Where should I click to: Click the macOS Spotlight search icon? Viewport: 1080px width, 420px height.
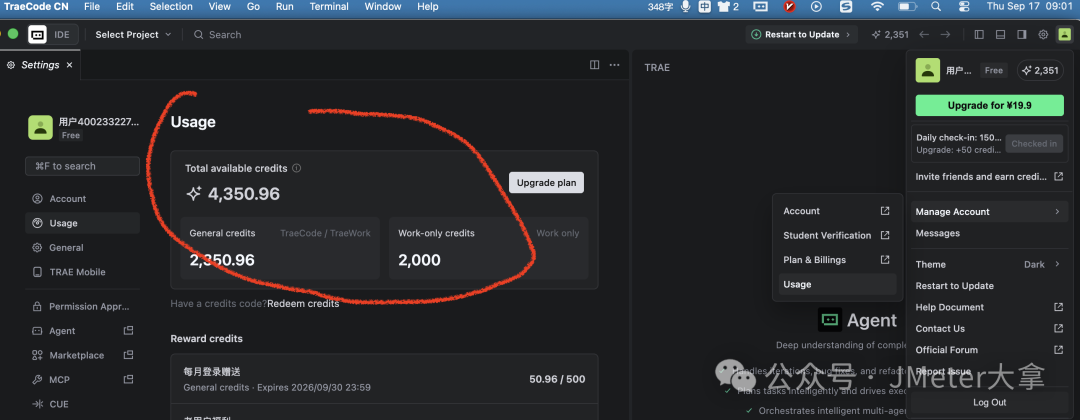935,7
